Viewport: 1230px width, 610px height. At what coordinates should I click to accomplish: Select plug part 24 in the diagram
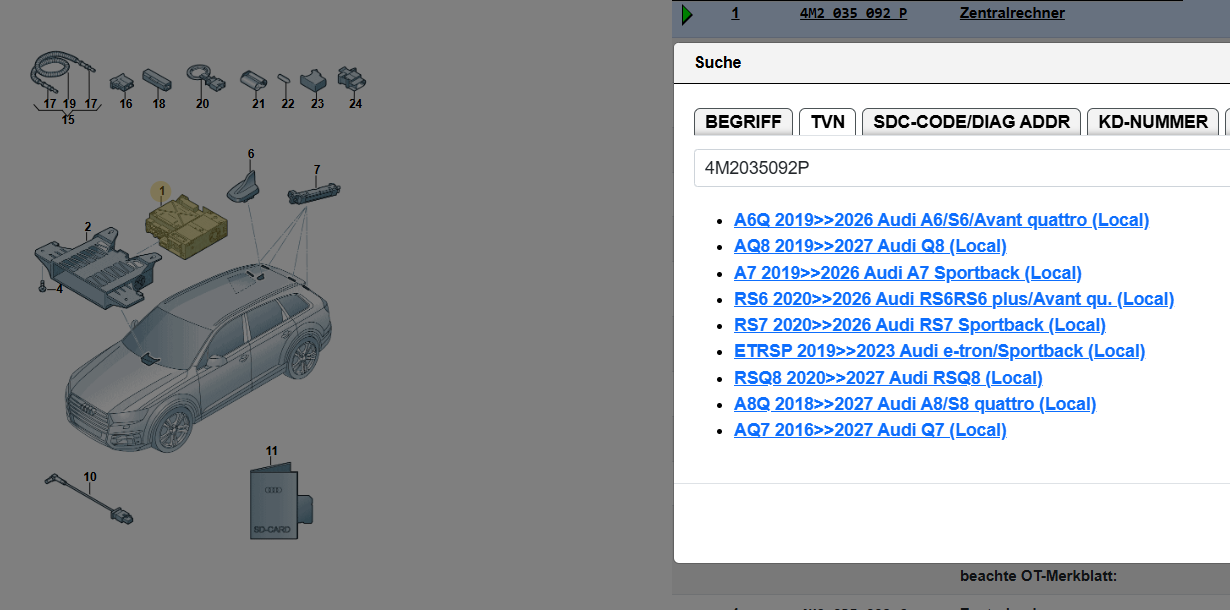351,78
